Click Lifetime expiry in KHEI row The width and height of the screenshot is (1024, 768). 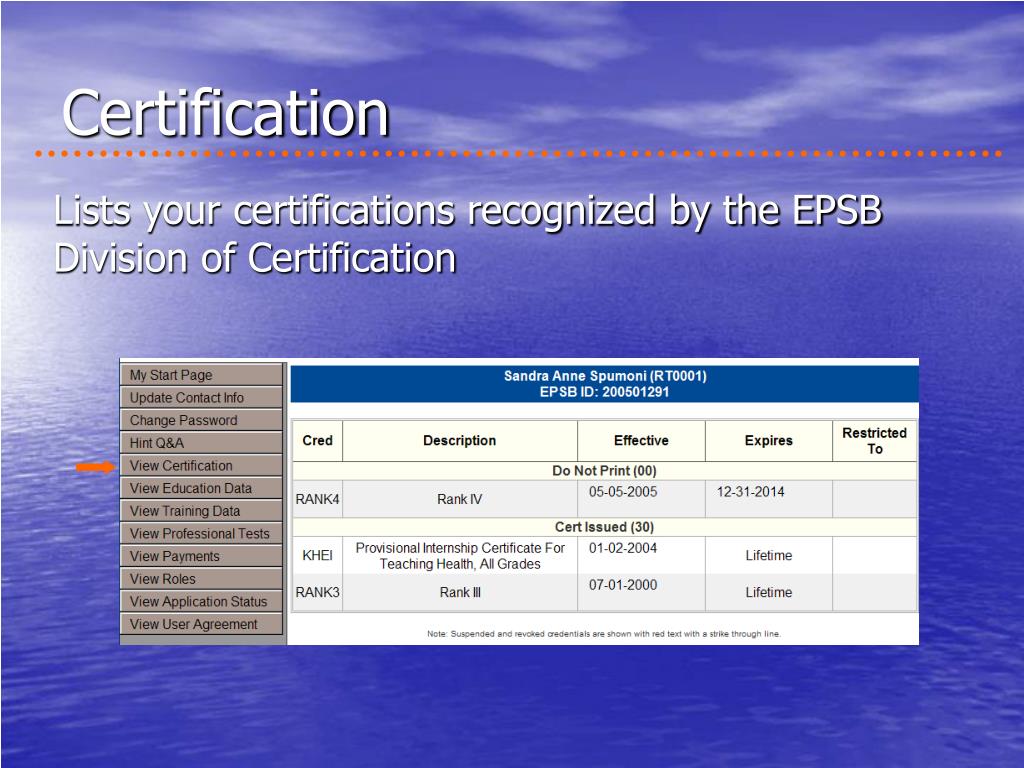pyautogui.click(x=769, y=556)
